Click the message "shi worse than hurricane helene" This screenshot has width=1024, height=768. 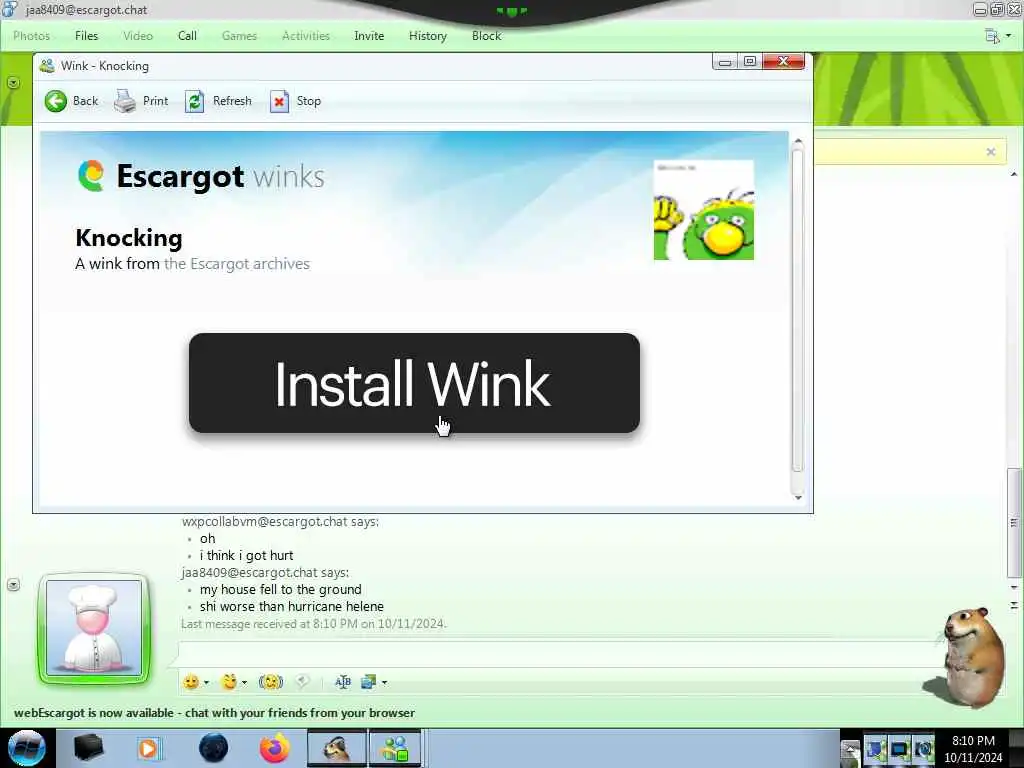click(x=291, y=607)
